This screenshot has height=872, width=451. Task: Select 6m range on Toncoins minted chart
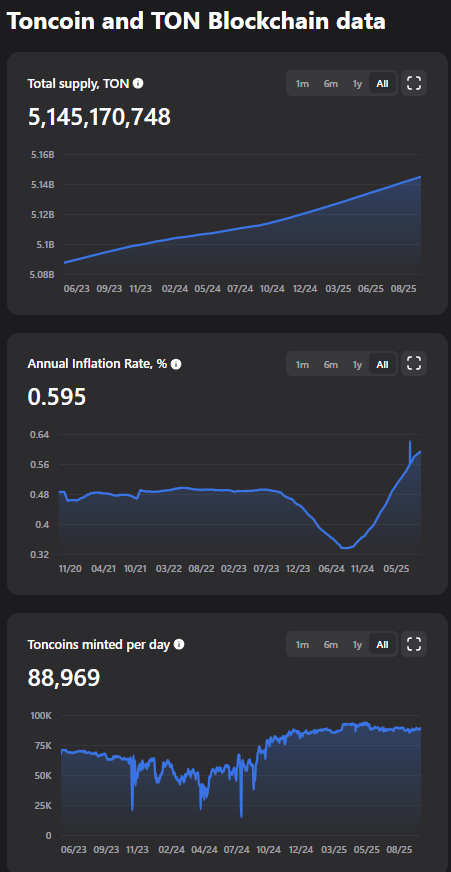point(331,645)
